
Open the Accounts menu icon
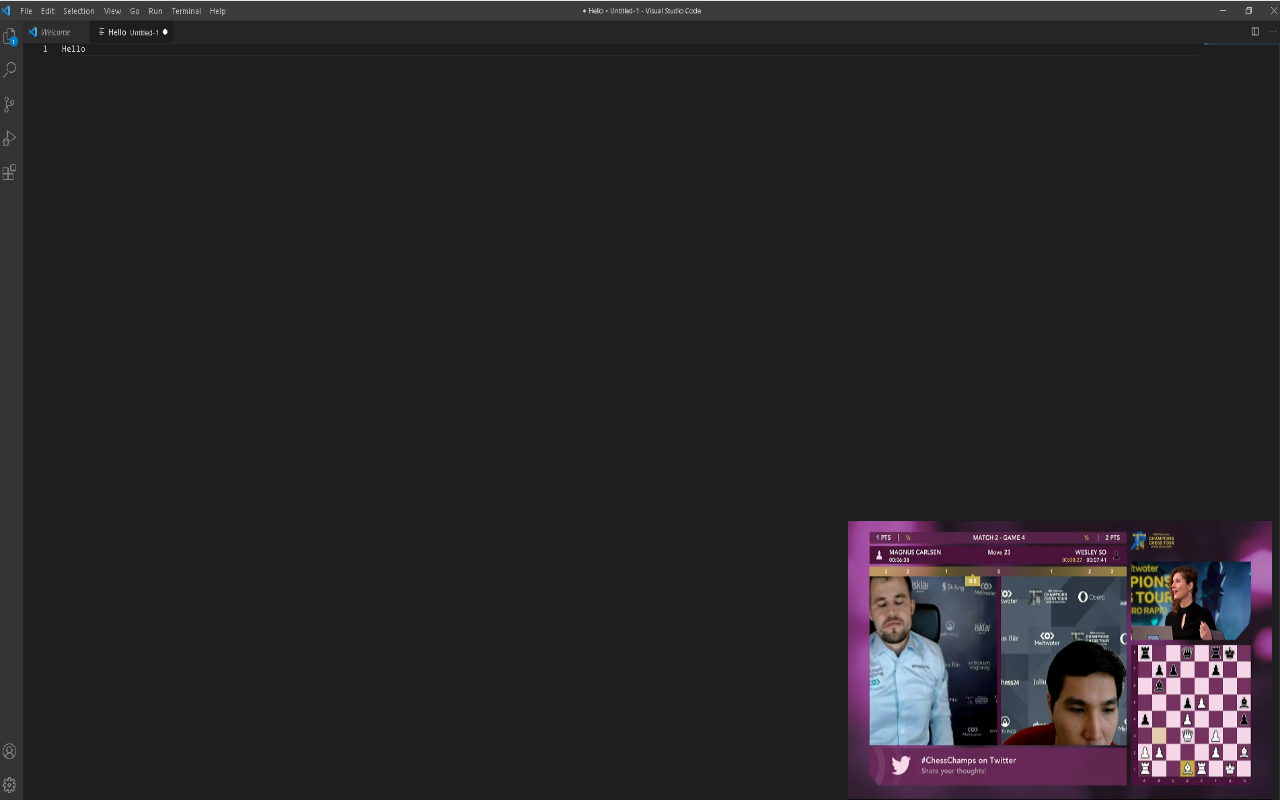point(10,751)
